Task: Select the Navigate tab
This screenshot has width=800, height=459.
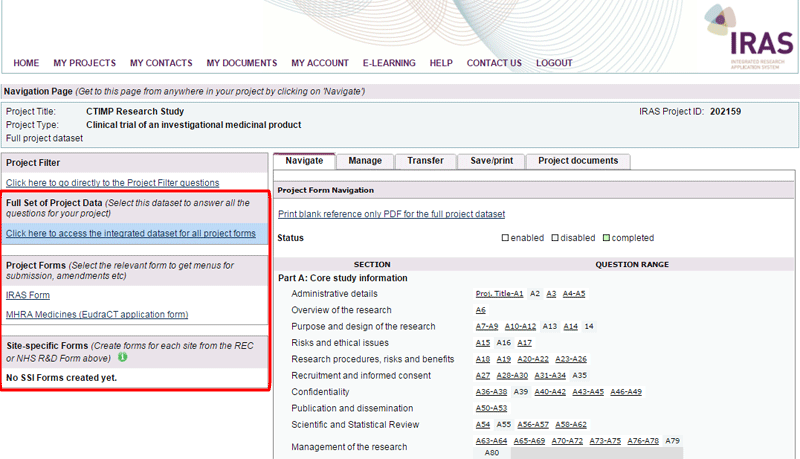Action: (x=304, y=161)
